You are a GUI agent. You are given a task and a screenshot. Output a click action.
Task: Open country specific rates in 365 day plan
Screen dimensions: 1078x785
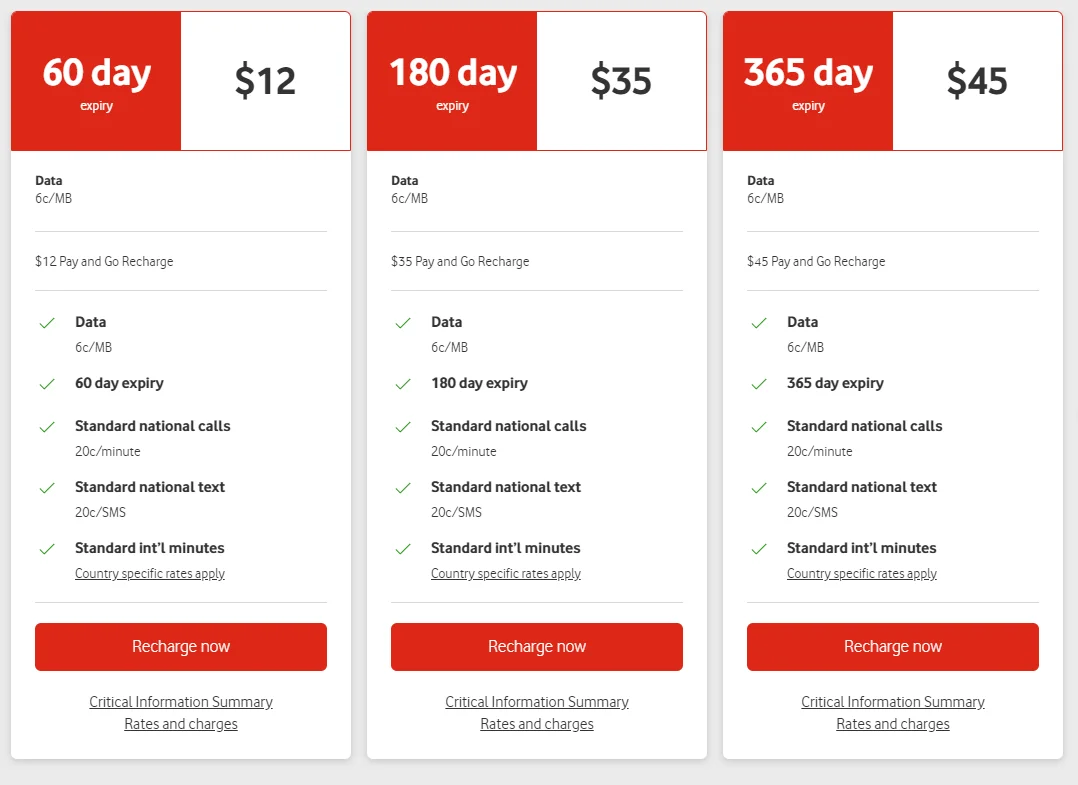click(x=862, y=574)
